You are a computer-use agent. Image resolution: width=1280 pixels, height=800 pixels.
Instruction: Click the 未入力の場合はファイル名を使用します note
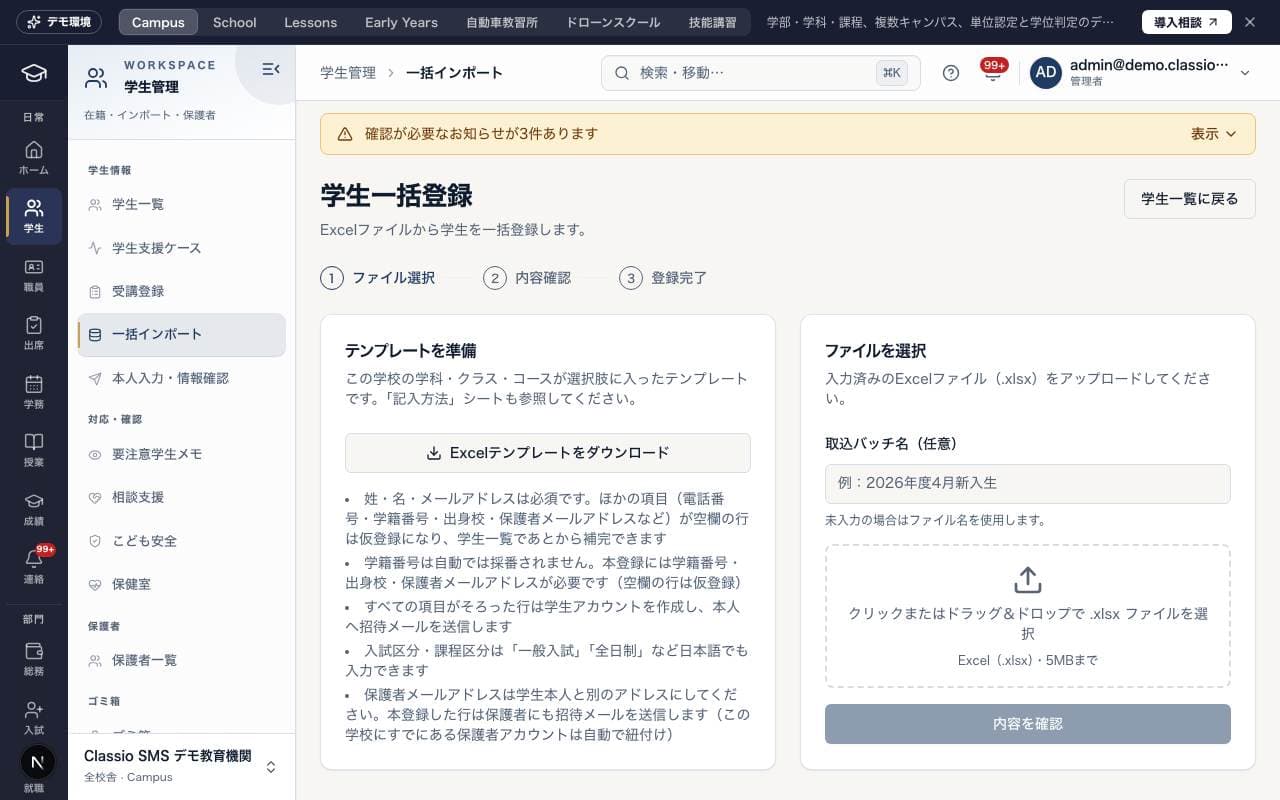tap(935, 520)
